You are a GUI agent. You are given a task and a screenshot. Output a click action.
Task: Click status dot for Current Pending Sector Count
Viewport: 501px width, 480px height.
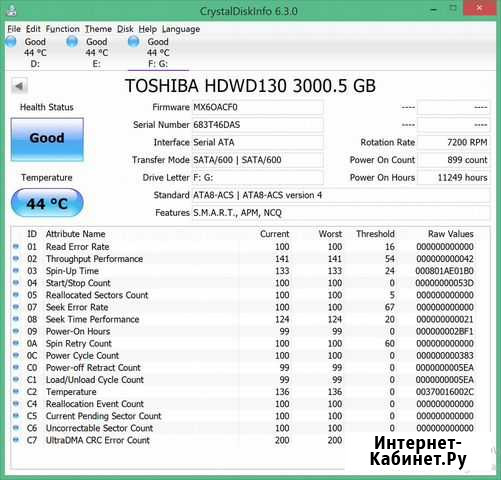coord(16,415)
